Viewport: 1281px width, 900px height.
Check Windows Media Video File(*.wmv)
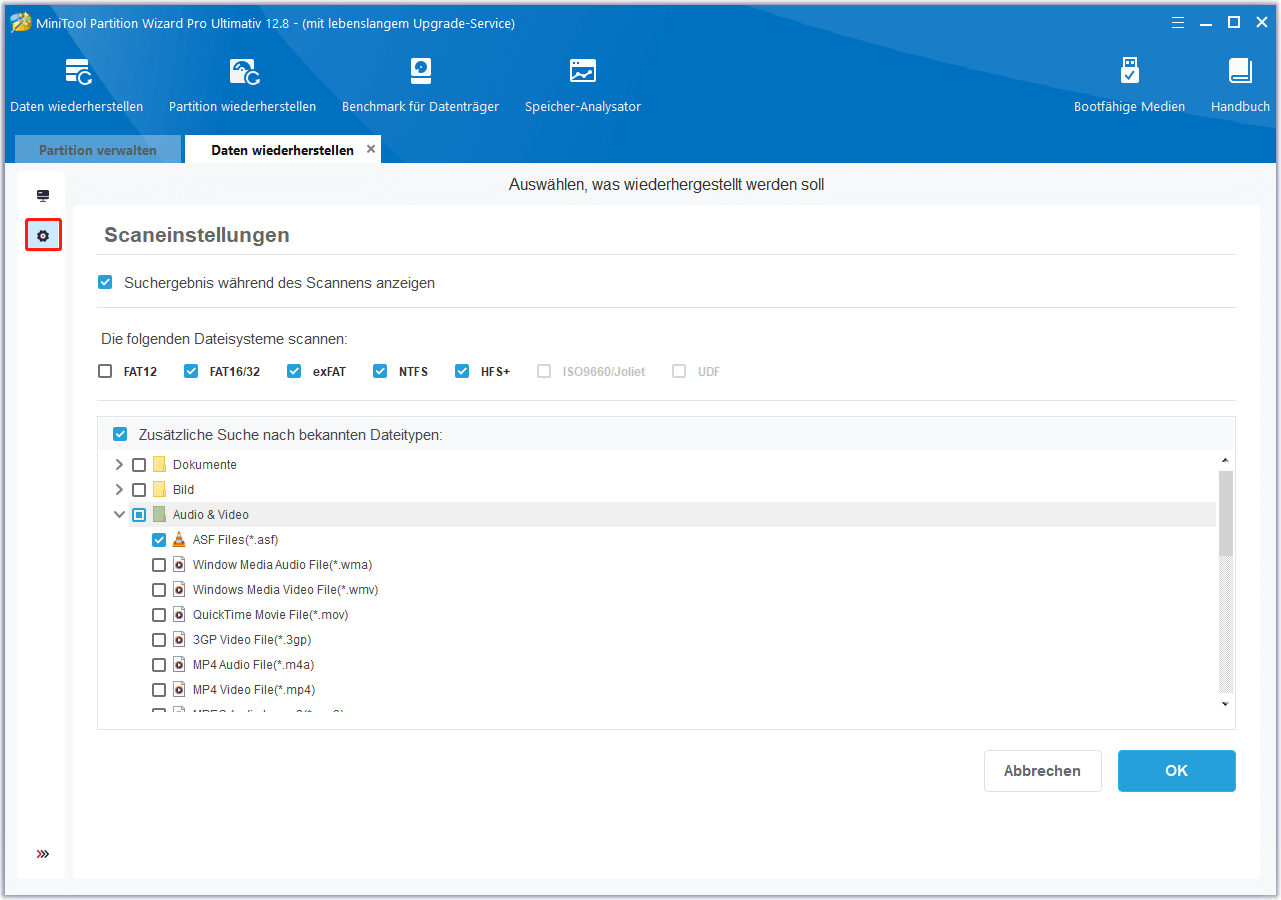tap(159, 590)
